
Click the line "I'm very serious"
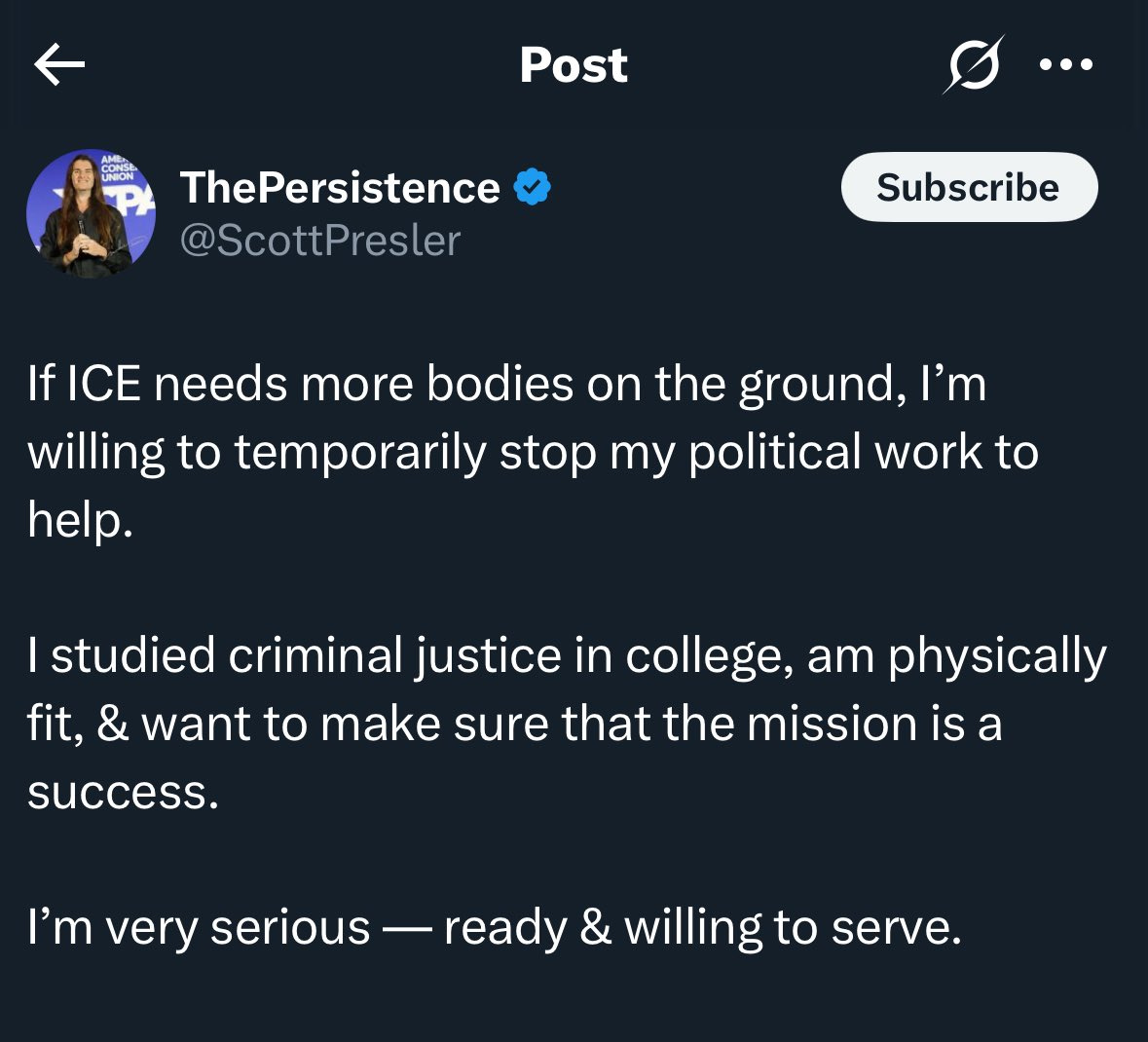tap(494, 927)
